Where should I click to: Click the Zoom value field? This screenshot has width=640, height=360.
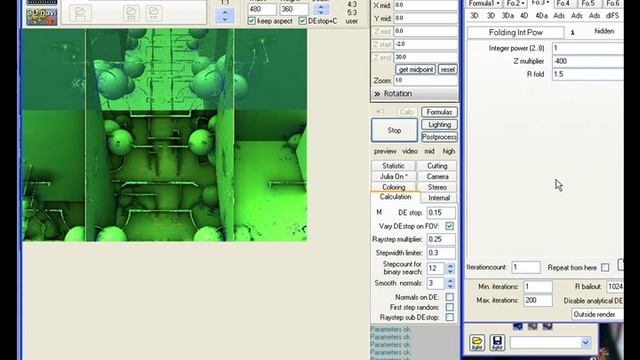coord(426,80)
